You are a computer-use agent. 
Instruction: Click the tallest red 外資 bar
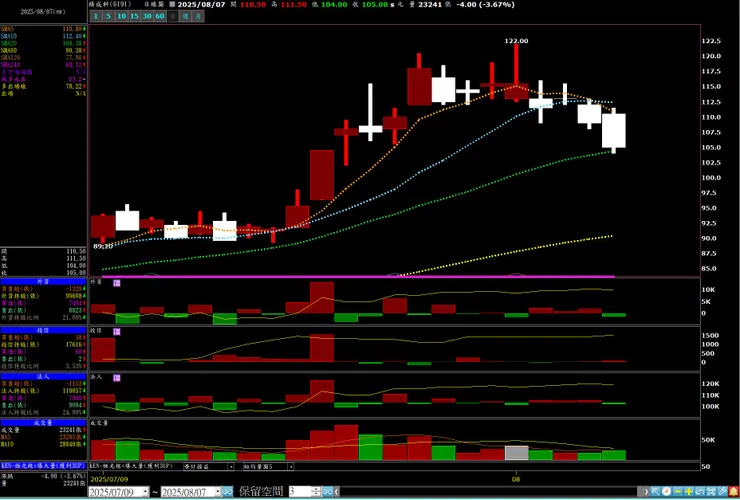click(322, 297)
